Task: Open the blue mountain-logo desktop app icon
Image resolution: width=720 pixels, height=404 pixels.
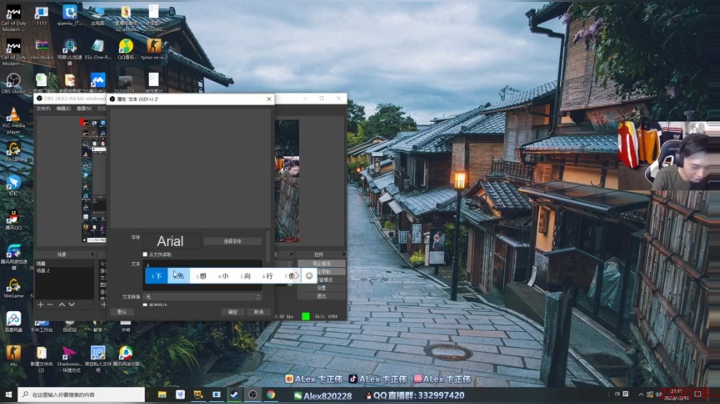Action: [x=97, y=80]
